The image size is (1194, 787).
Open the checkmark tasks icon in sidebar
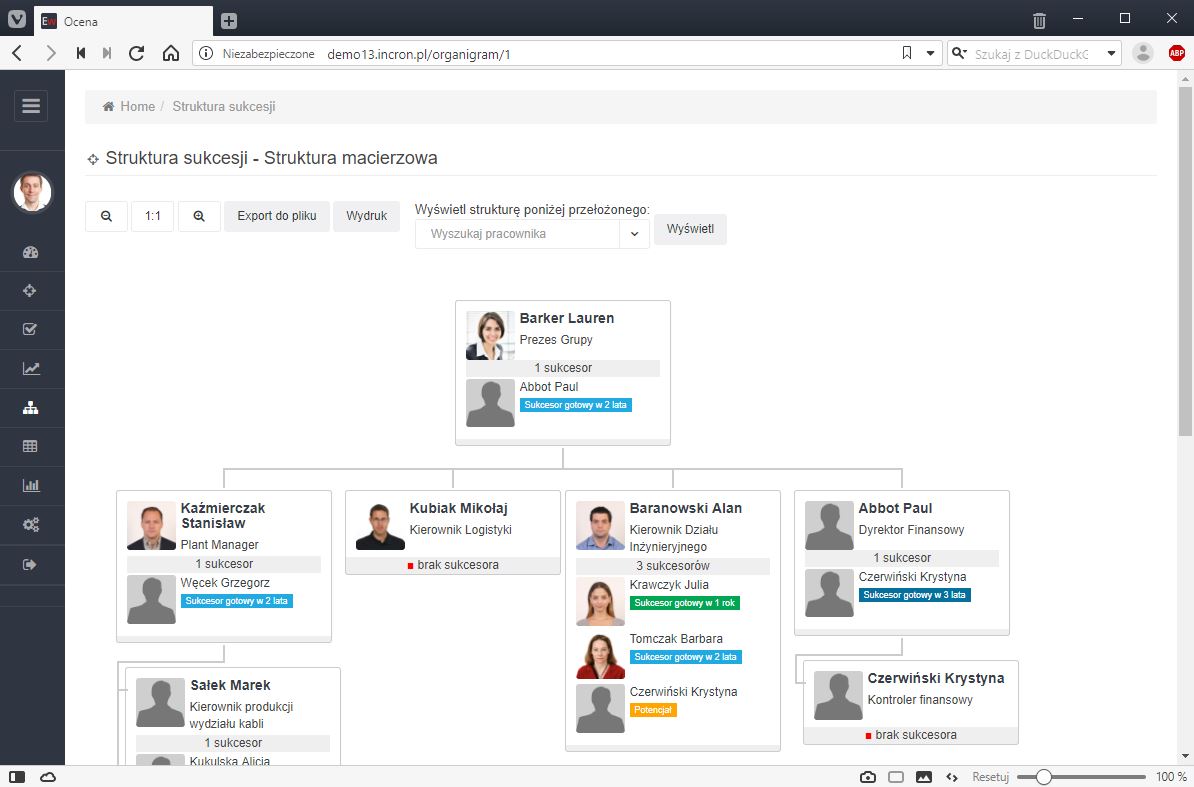click(x=30, y=330)
